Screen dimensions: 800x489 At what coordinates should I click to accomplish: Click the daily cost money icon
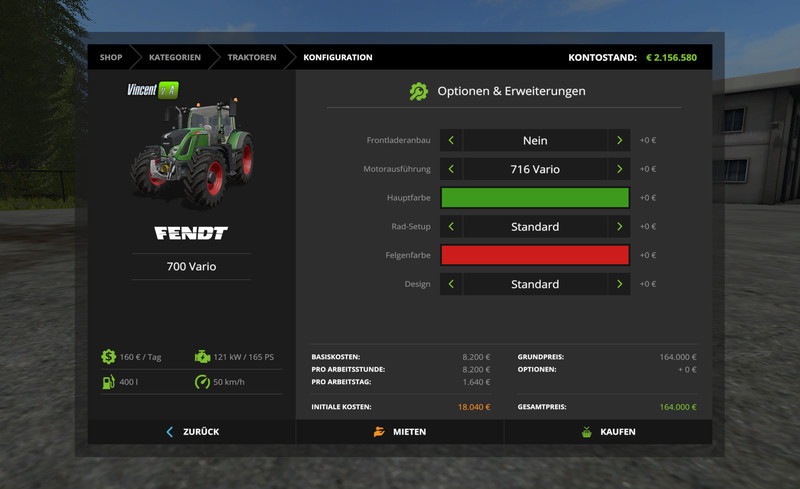108,356
